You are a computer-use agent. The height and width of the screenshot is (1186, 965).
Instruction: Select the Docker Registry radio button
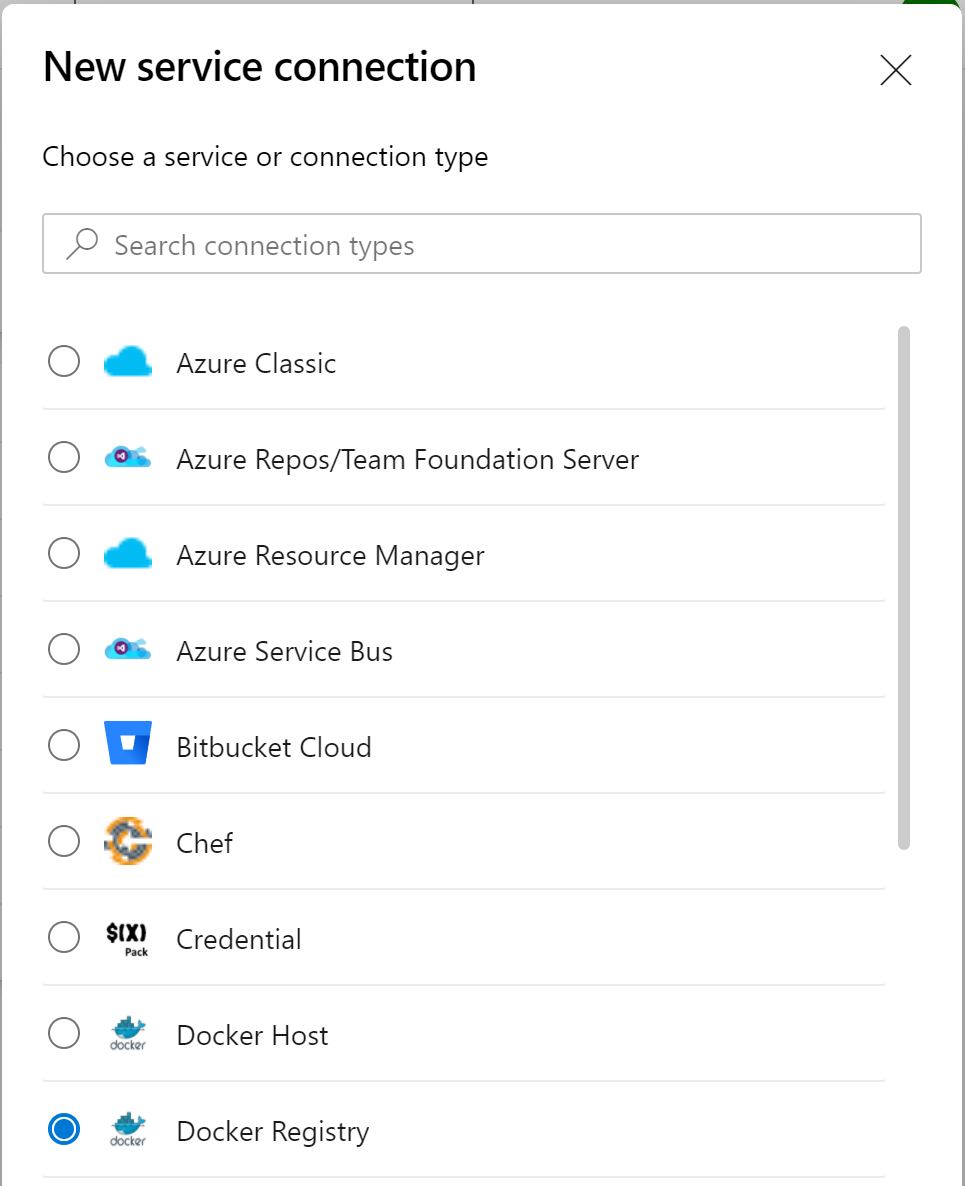pos(64,1130)
